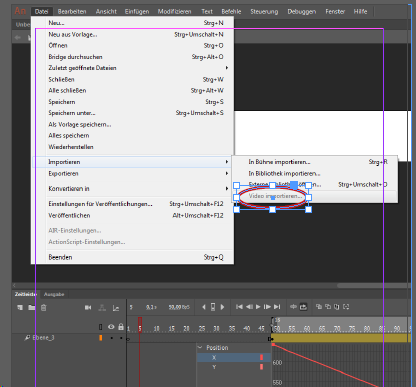Choose Veröffentlichen

coord(133,216)
